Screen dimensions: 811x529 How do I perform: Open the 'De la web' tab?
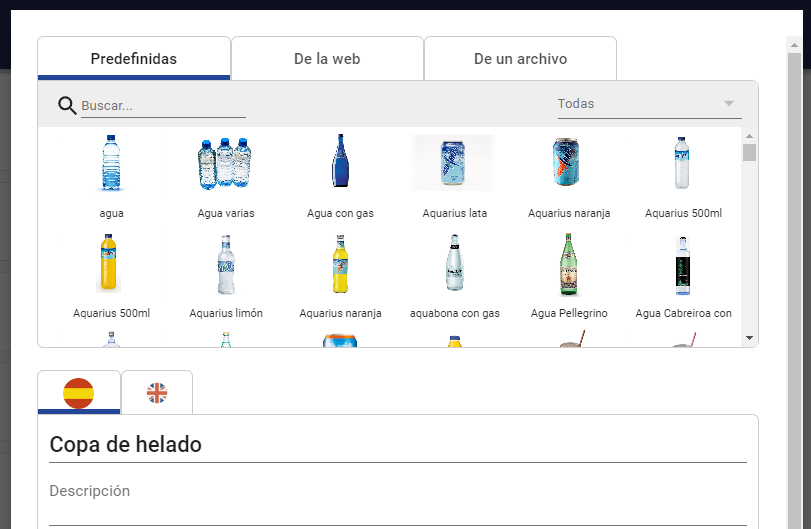click(327, 58)
